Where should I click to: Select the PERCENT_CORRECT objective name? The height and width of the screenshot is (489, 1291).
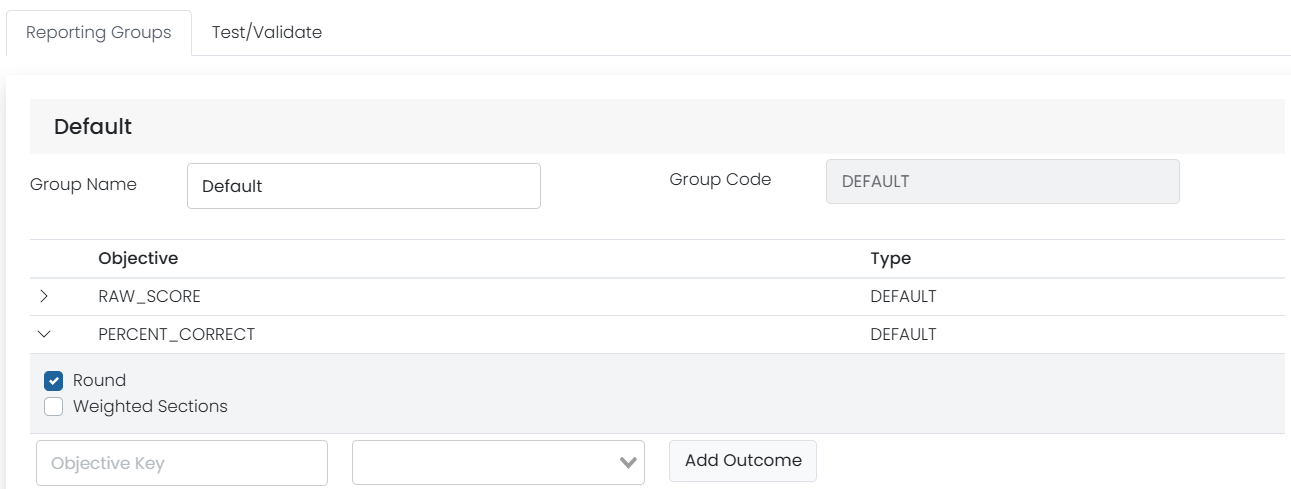point(177,335)
